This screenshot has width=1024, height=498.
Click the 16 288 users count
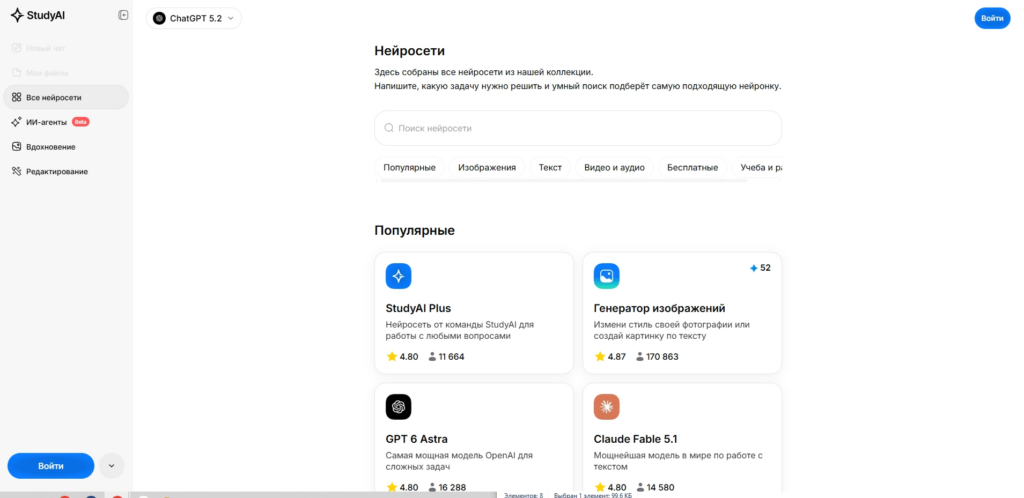point(447,488)
